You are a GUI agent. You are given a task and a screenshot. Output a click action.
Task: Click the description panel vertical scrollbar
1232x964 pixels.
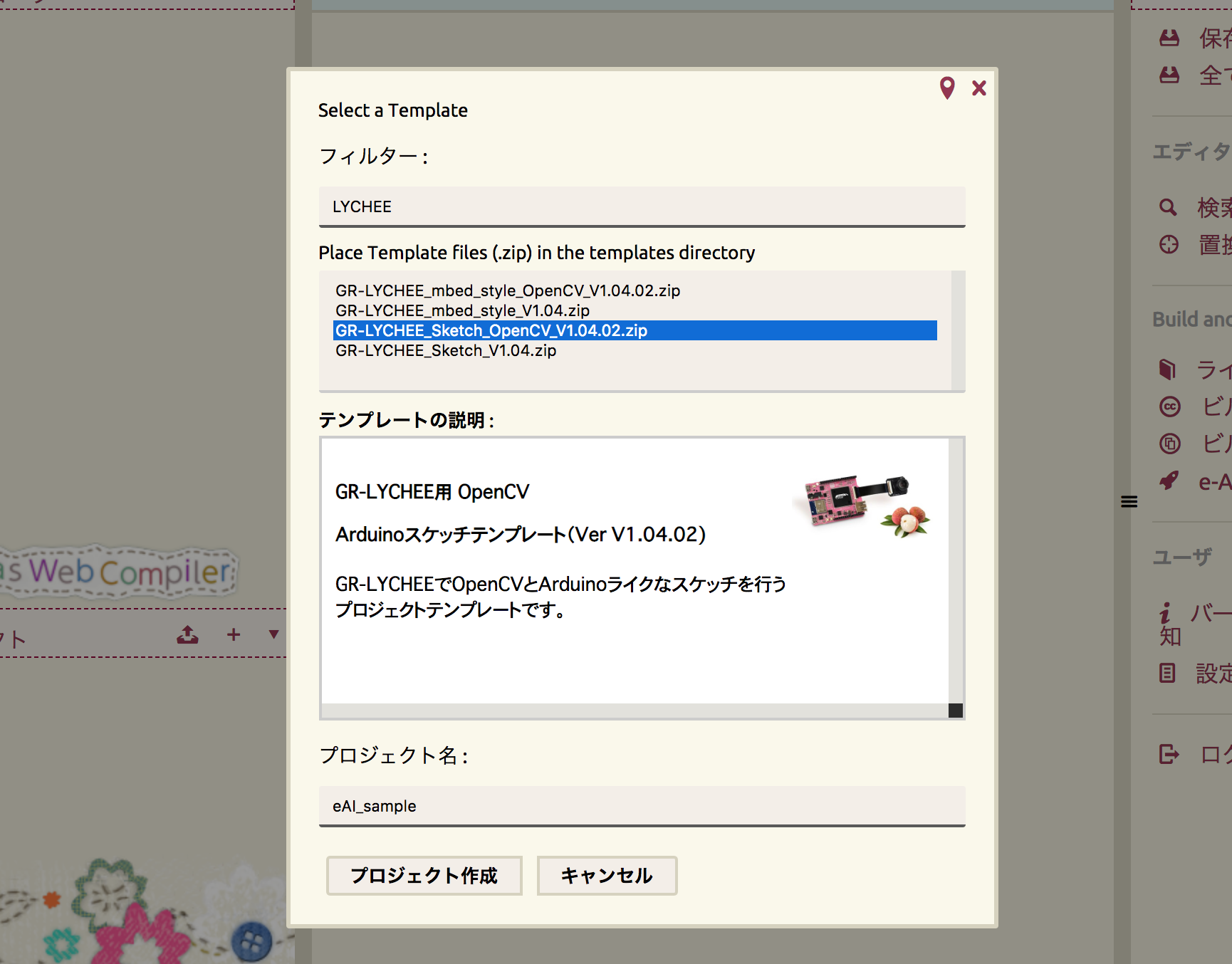pos(956,571)
